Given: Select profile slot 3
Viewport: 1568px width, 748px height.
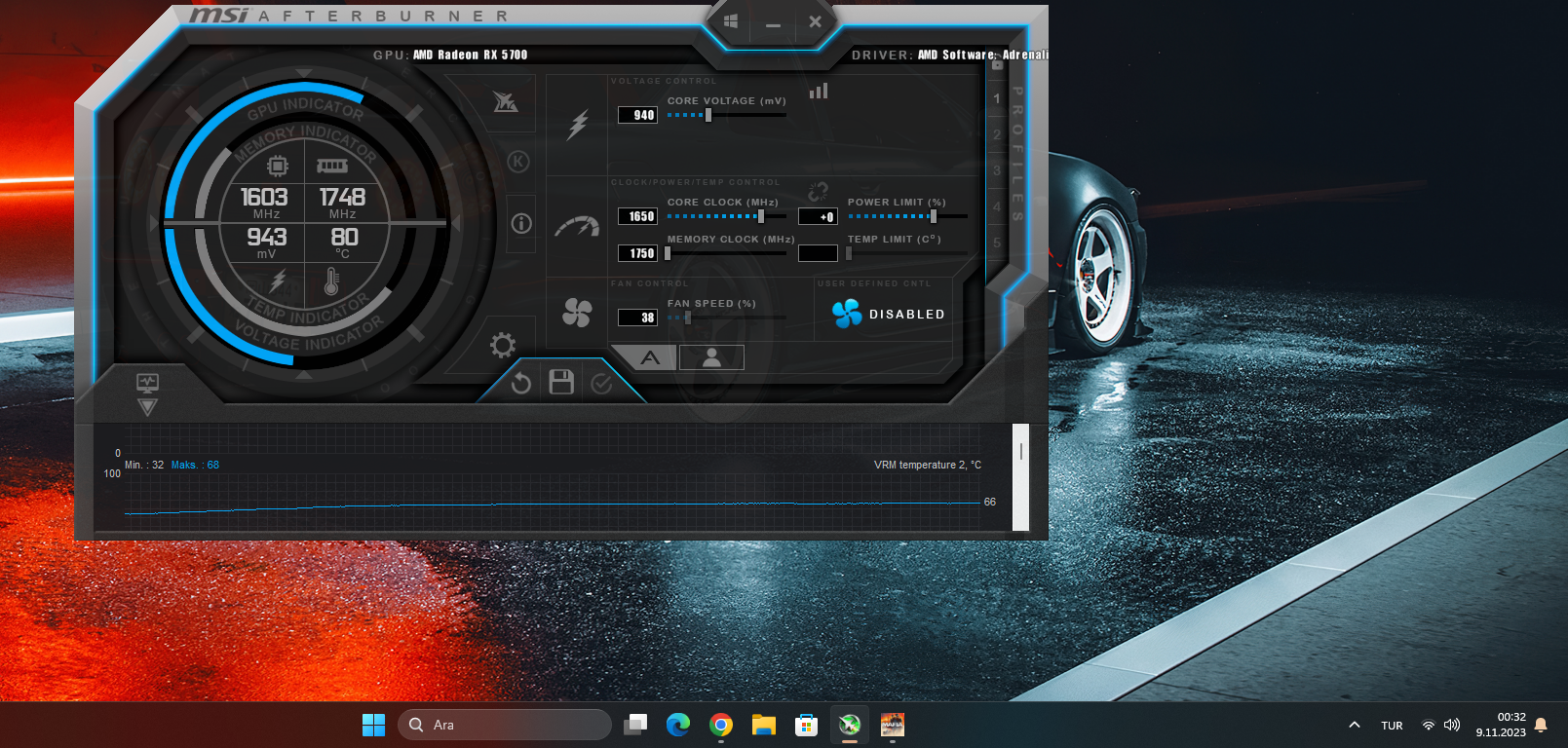Looking at the screenshot, I should pos(997,170).
